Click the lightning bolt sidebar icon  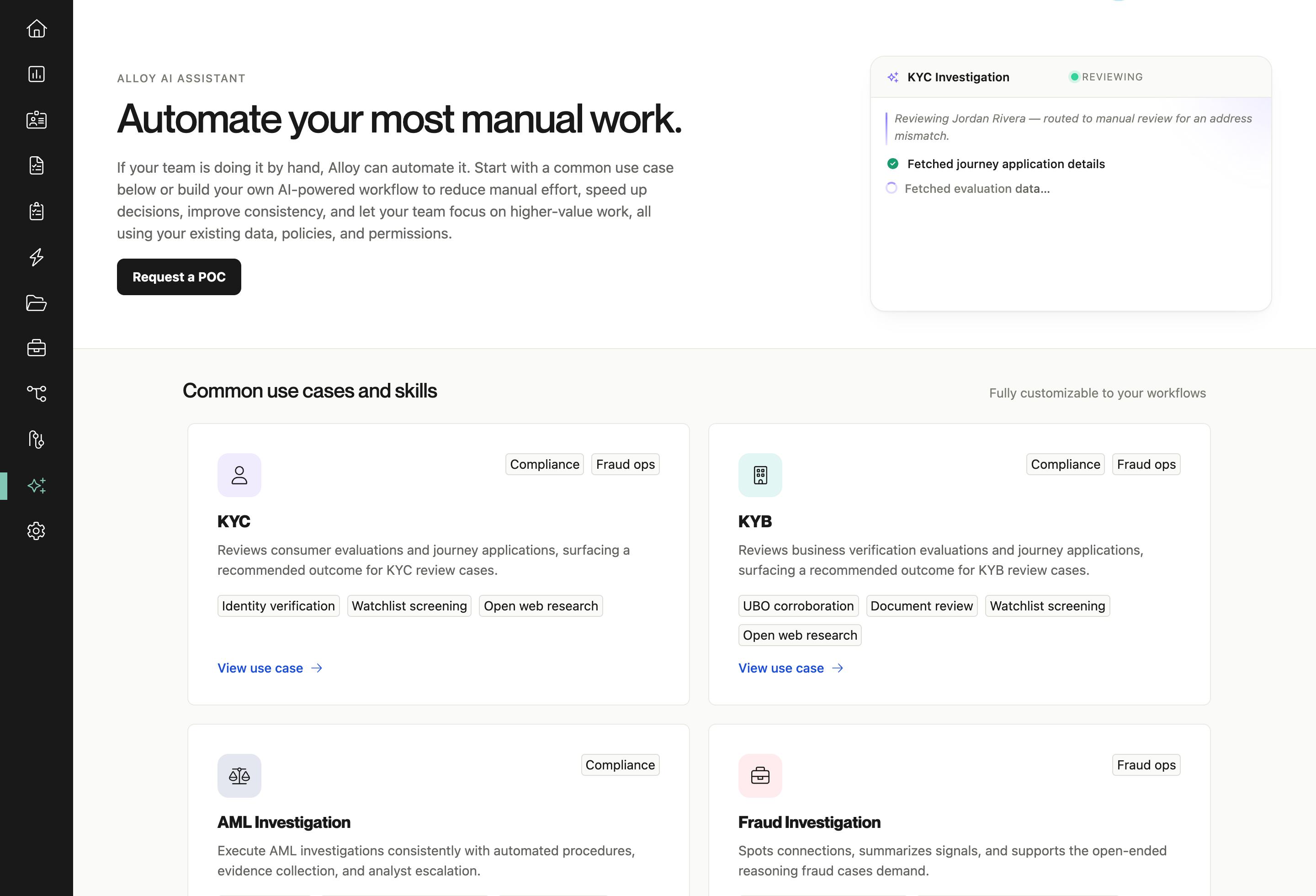36,257
